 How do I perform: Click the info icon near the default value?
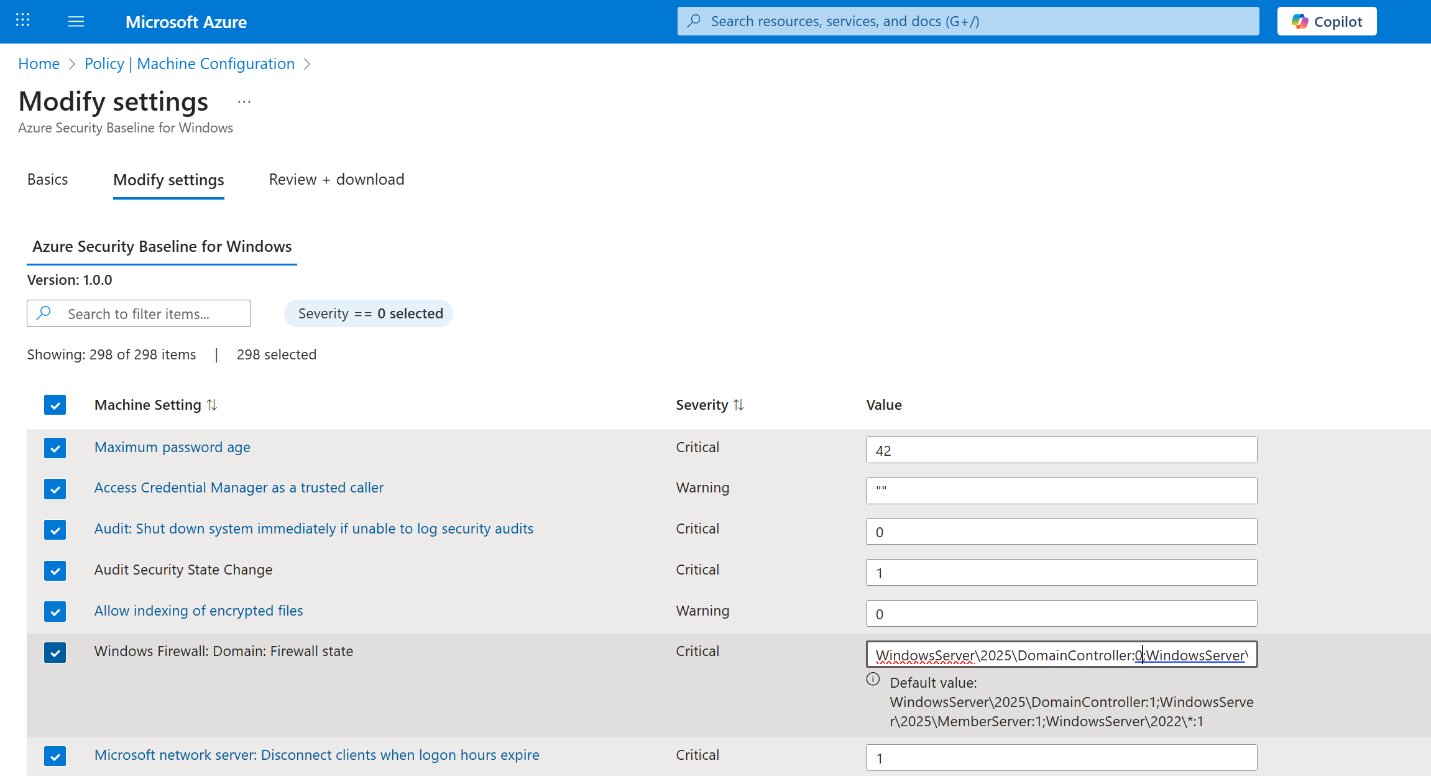click(872, 679)
